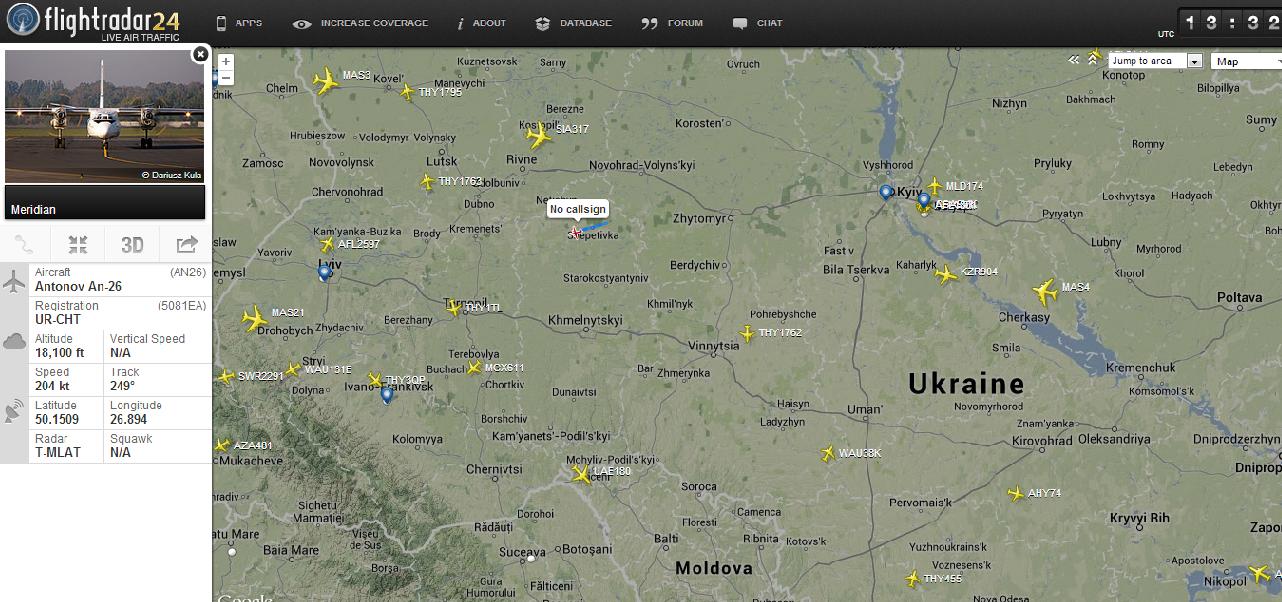Zoom in the map with plus button
The width and height of the screenshot is (1282, 602).
click(x=226, y=62)
